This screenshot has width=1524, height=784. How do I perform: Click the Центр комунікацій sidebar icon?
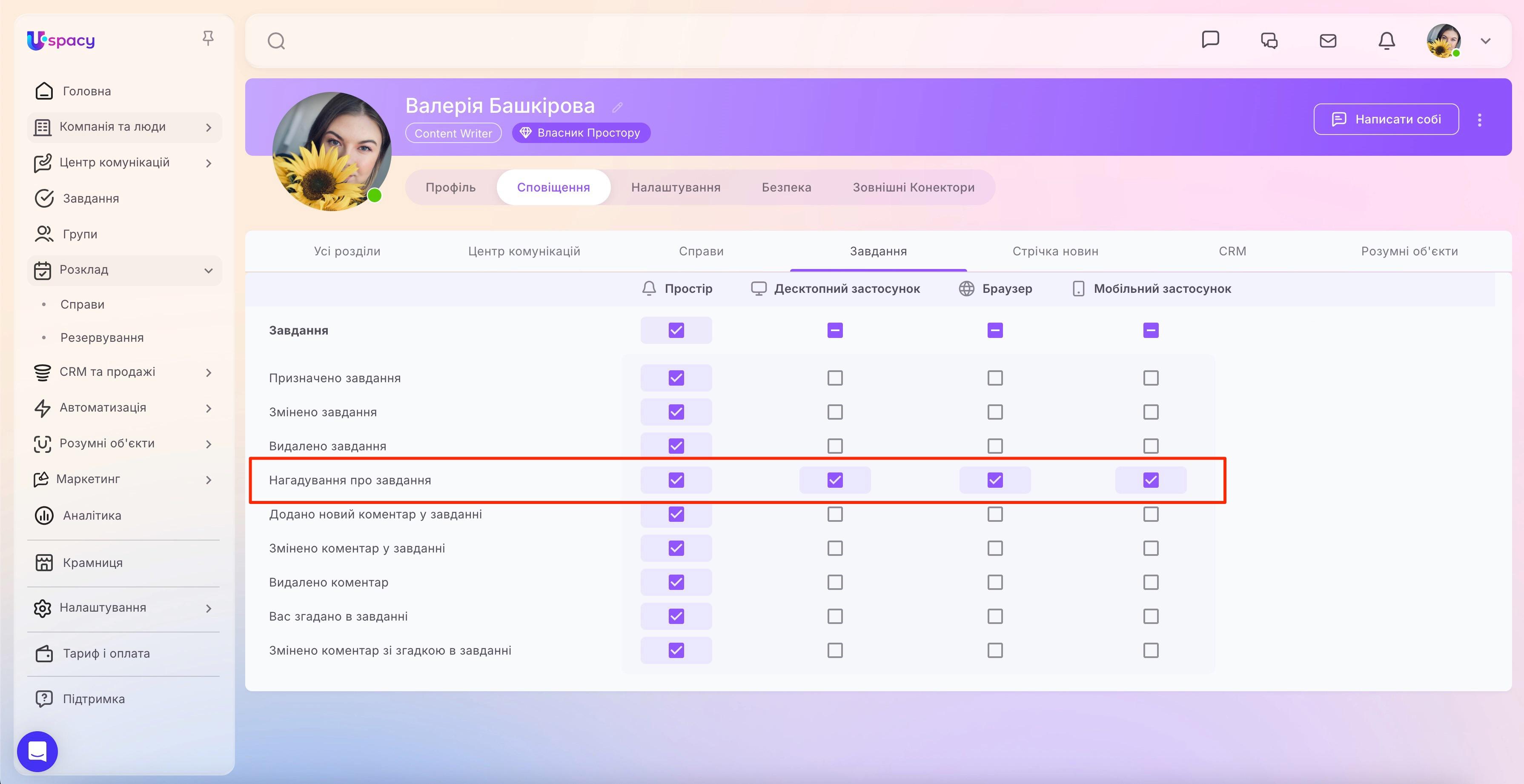[x=42, y=163]
